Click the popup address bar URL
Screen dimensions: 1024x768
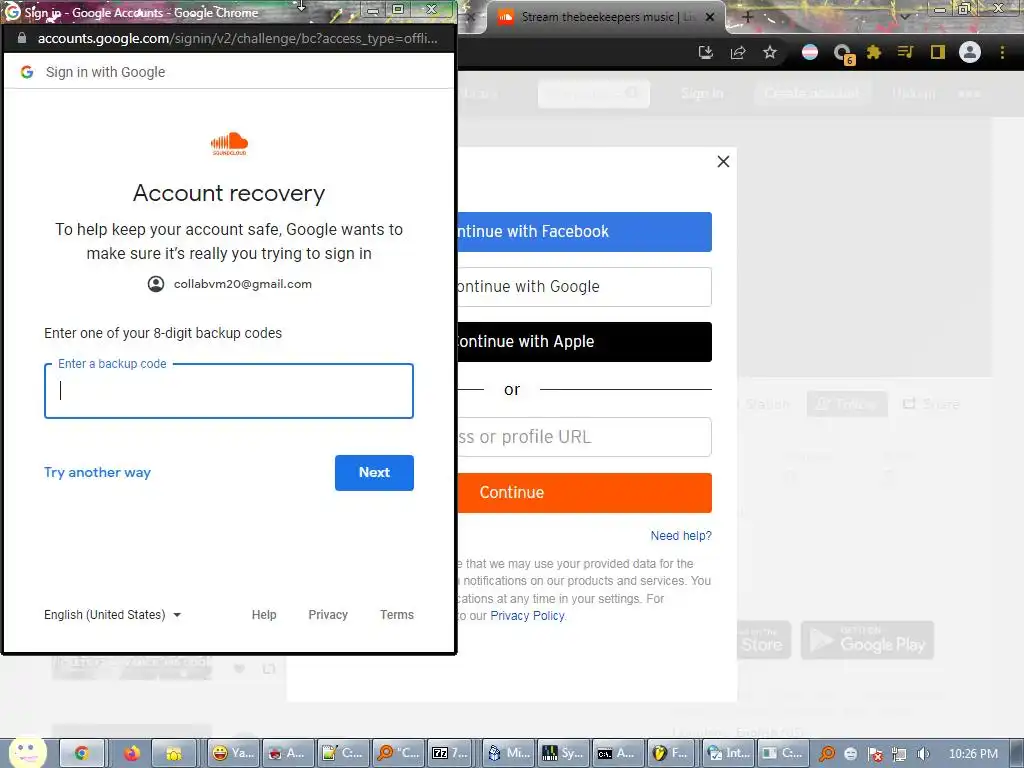[x=237, y=38]
